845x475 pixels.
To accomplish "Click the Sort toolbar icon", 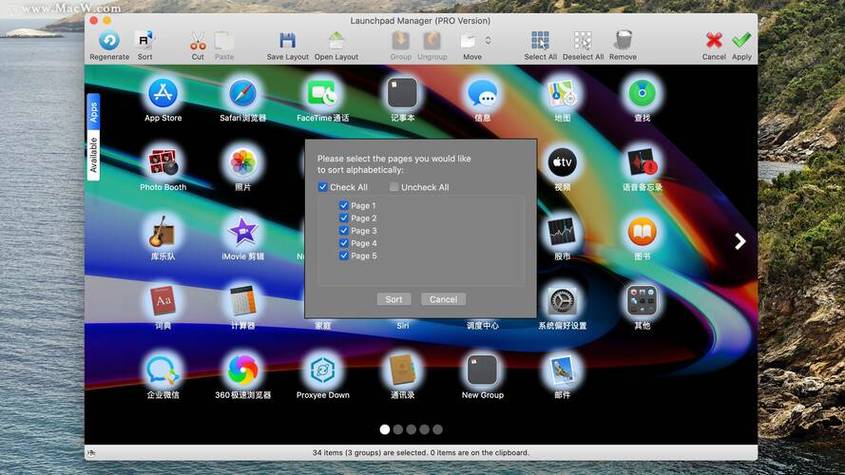I will [x=144, y=40].
